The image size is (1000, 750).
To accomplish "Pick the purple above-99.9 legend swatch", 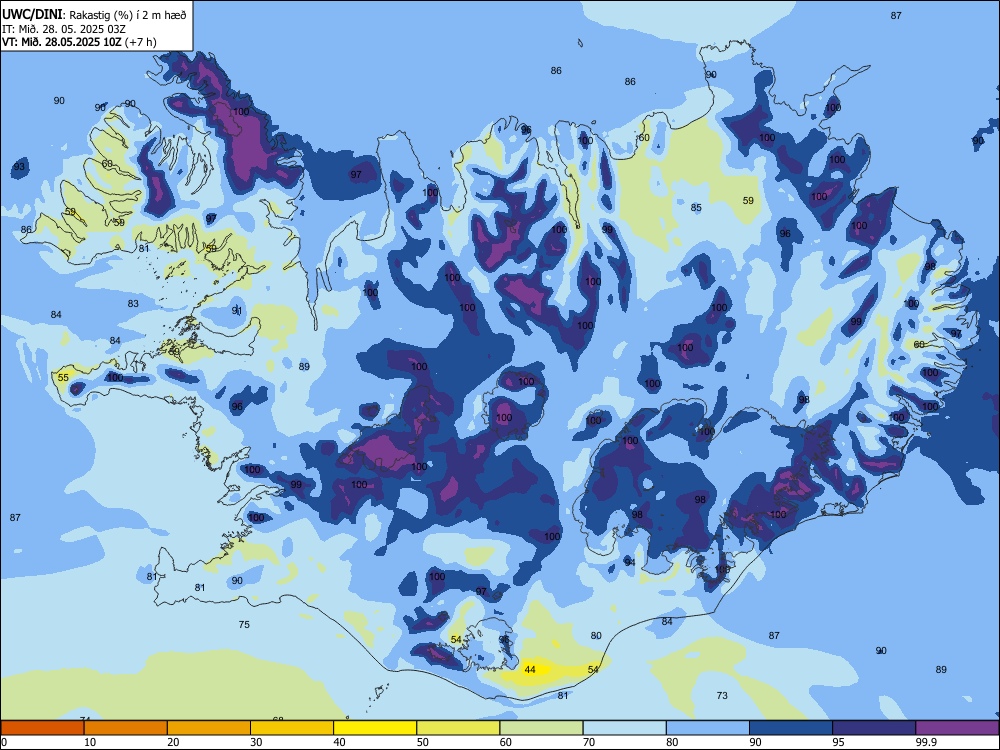I will point(957,728).
